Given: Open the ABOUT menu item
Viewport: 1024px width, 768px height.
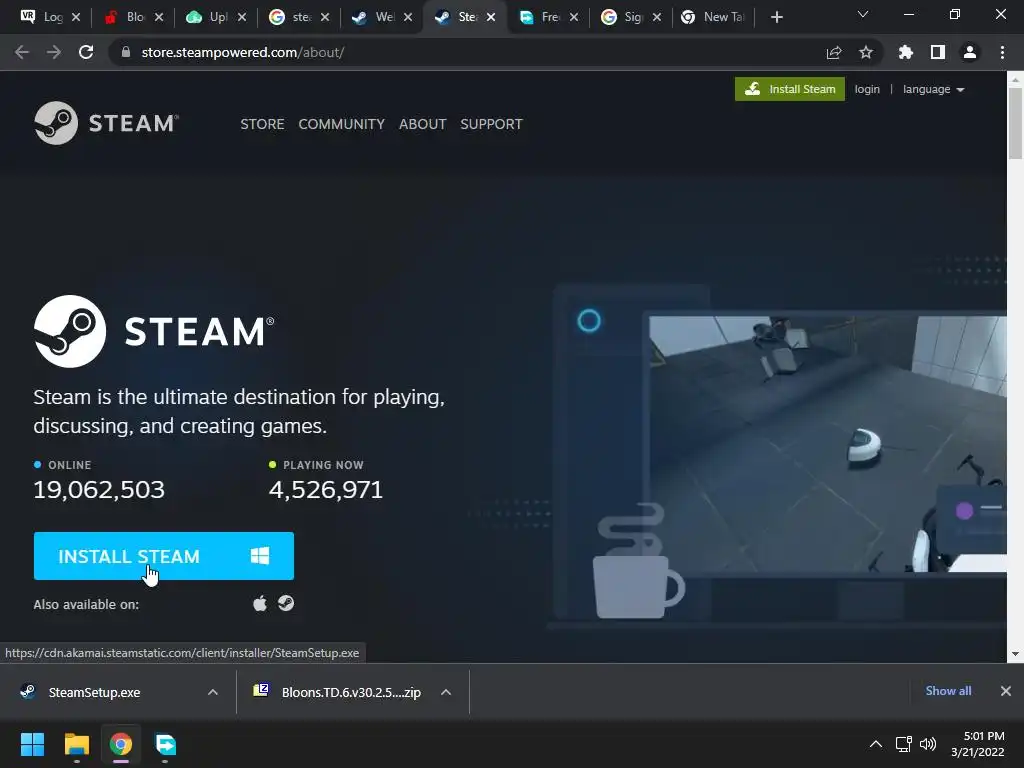Looking at the screenshot, I should point(423,124).
